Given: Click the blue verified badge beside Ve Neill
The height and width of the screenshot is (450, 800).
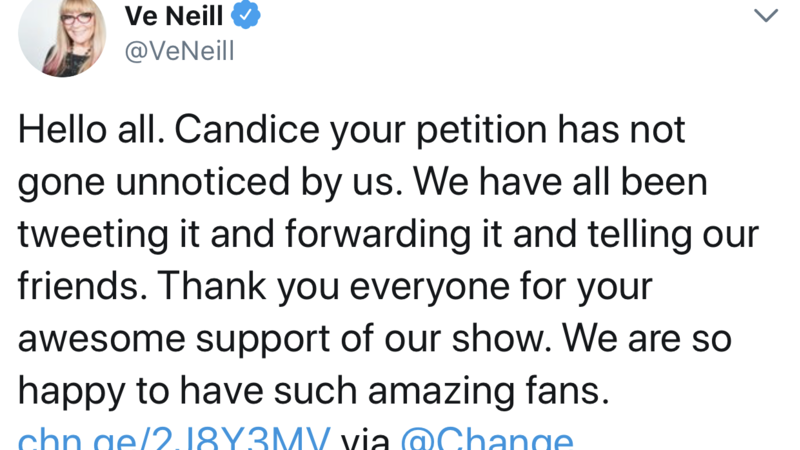Looking at the screenshot, I should (x=246, y=16).
